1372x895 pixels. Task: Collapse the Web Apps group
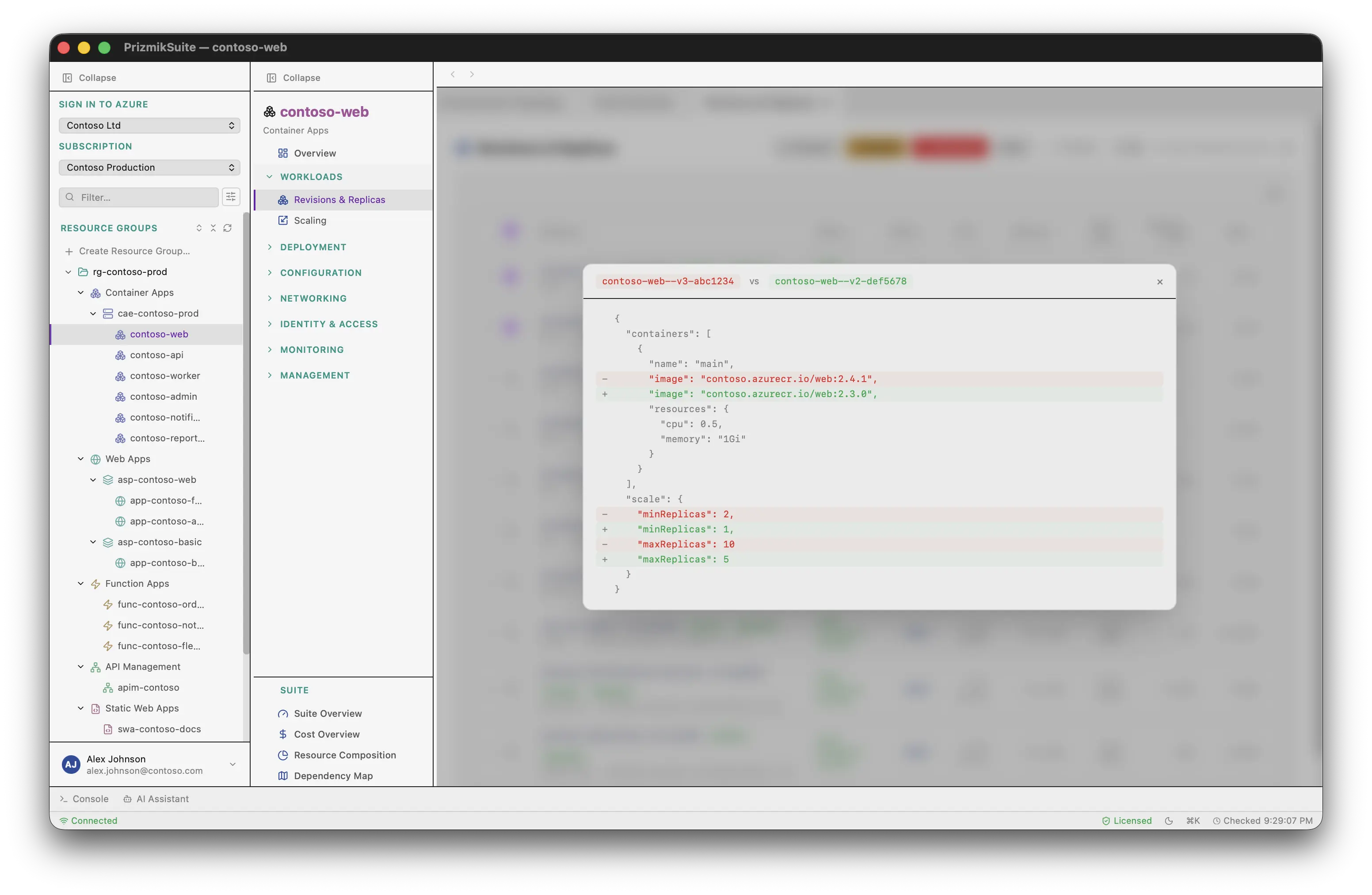click(81, 459)
